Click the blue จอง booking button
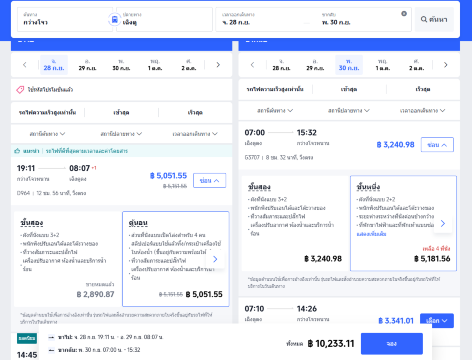Screen dimensions: 472x360 [392, 344]
